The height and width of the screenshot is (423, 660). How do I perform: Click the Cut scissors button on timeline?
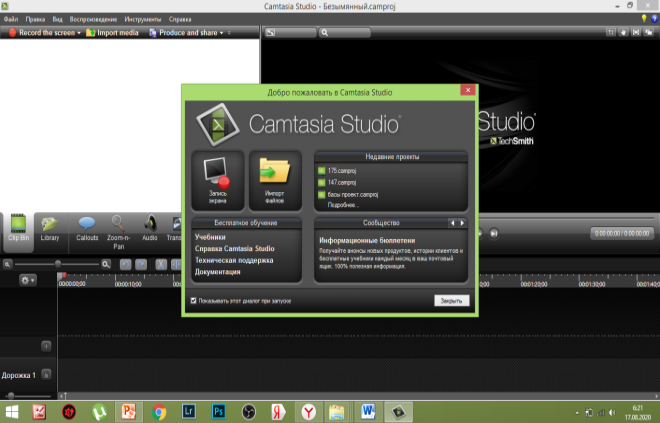[161, 264]
